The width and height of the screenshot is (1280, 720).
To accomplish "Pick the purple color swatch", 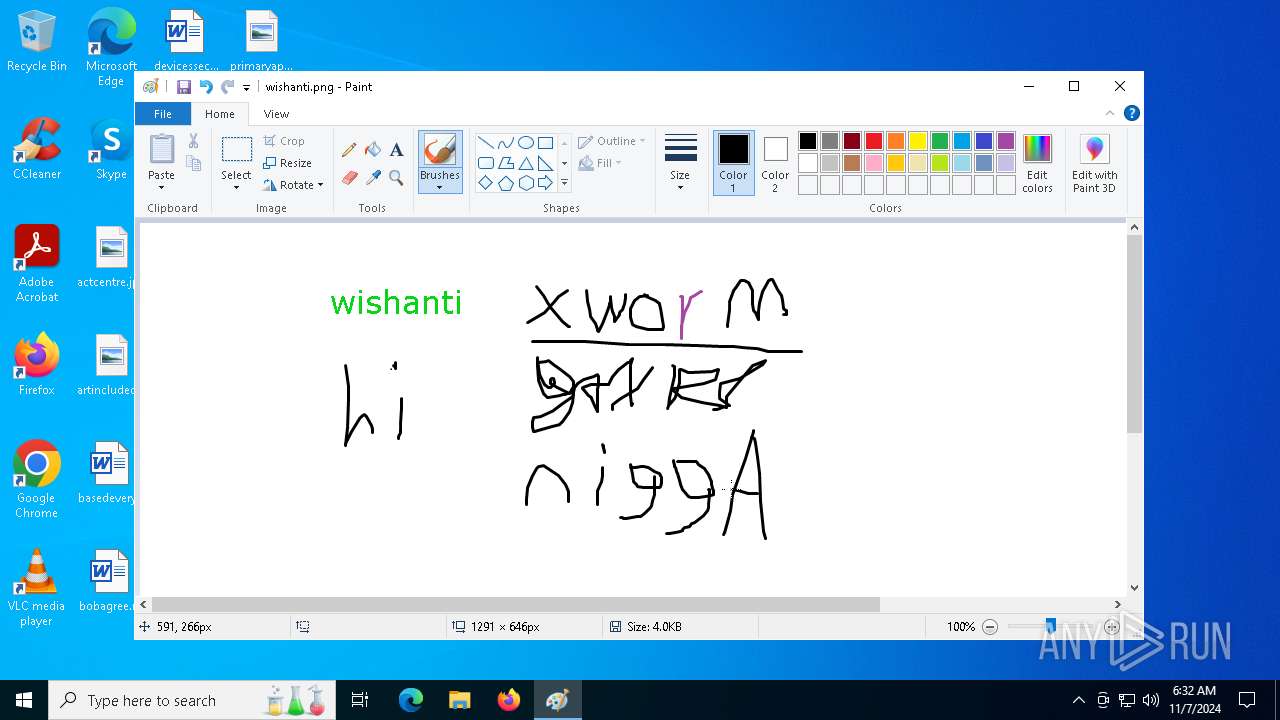I will (x=1006, y=141).
